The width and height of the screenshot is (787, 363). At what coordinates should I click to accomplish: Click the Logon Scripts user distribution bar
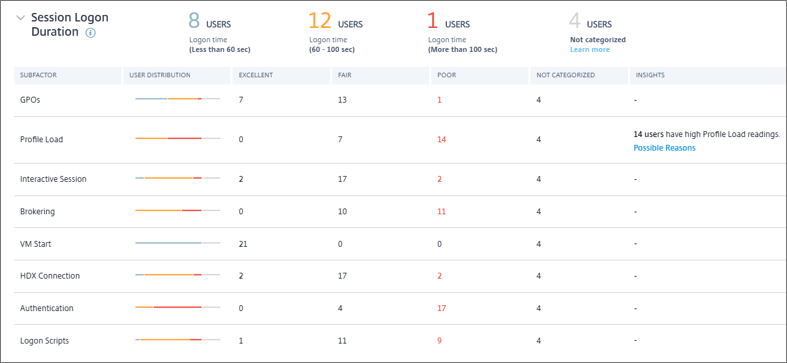pos(178,340)
